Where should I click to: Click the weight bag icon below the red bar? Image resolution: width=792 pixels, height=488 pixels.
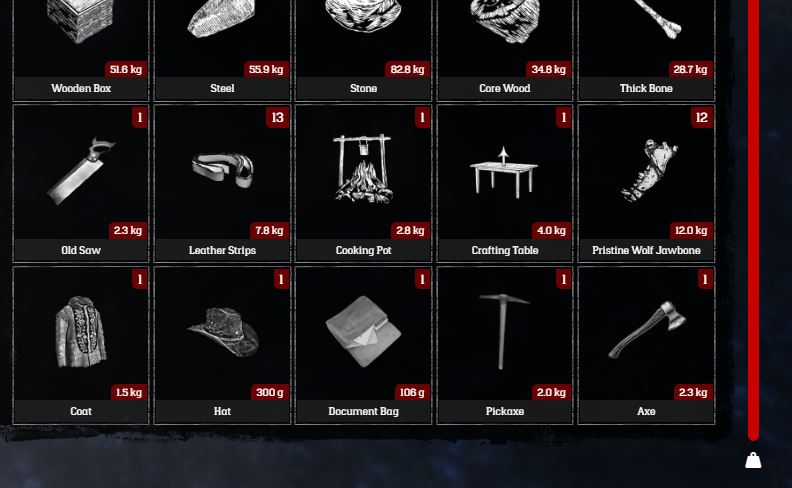[x=753, y=460]
